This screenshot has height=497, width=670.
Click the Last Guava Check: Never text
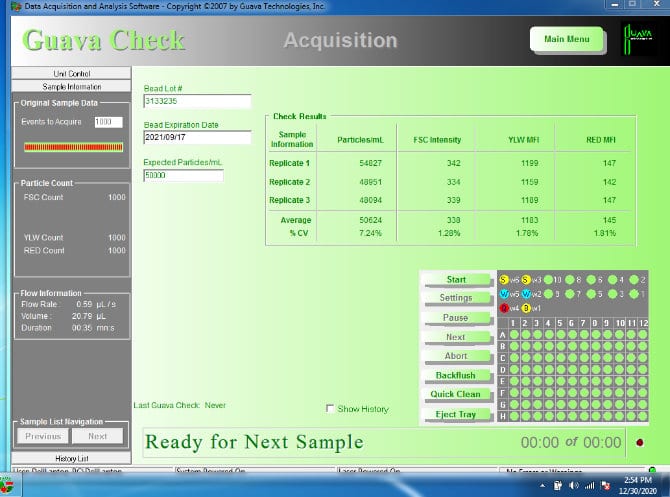pos(179,405)
